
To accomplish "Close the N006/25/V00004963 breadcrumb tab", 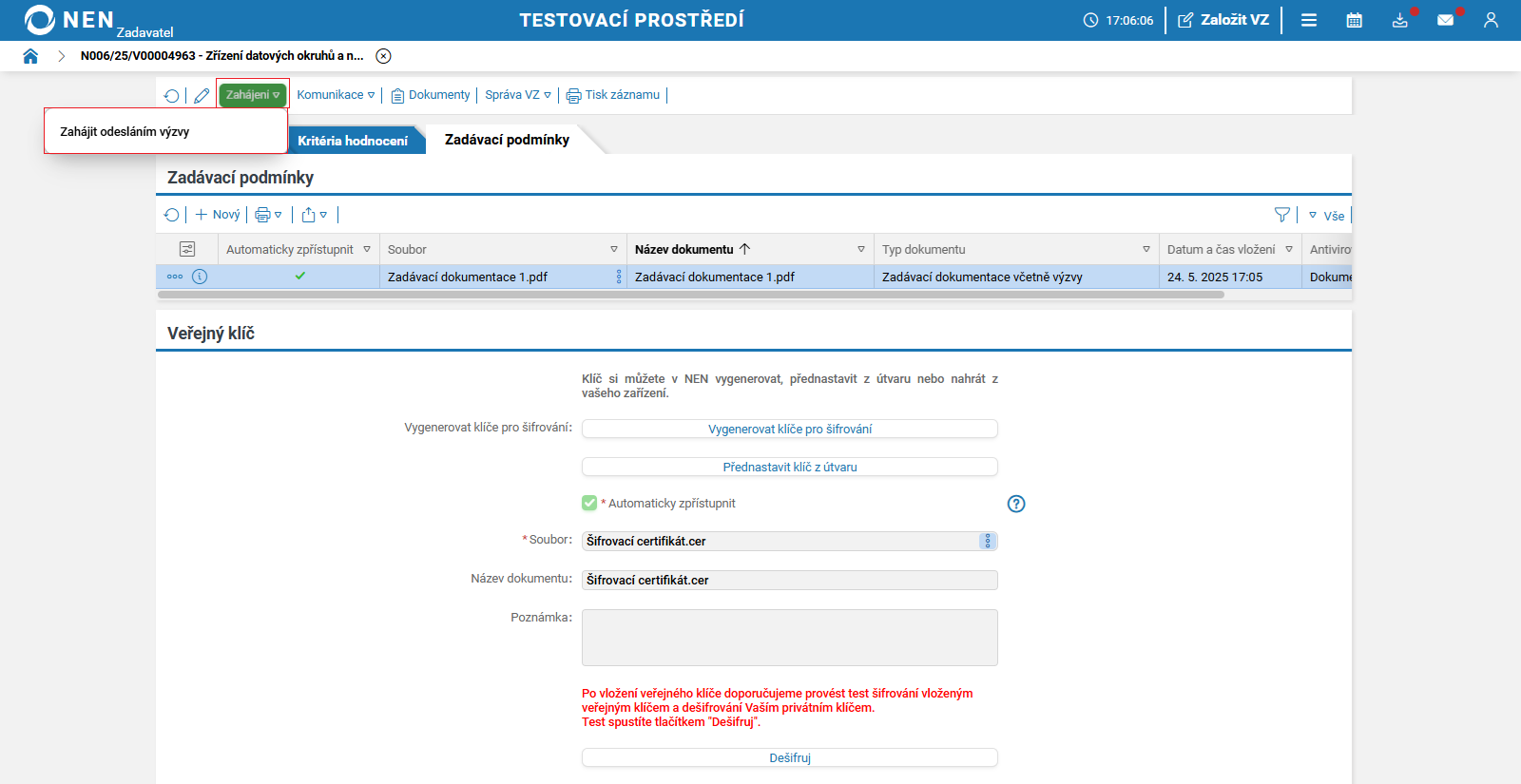I will [383, 56].
